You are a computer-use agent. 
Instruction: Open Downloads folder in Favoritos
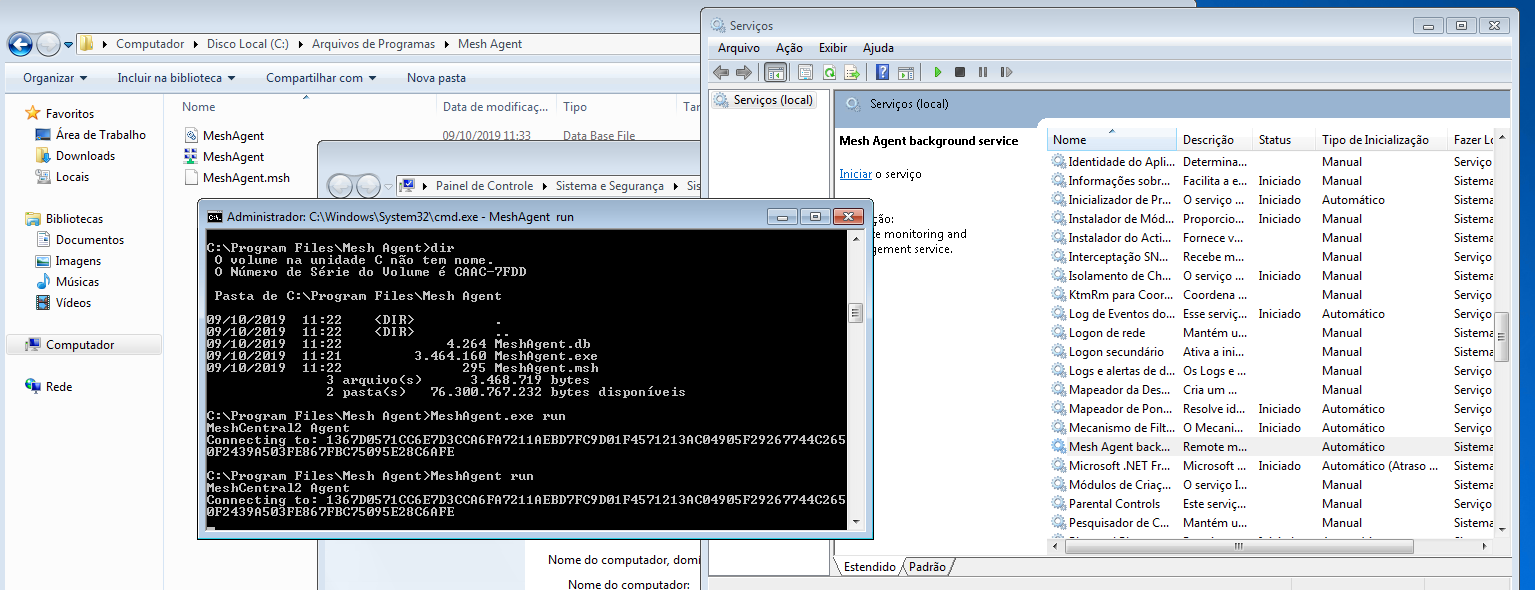(x=76, y=156)
